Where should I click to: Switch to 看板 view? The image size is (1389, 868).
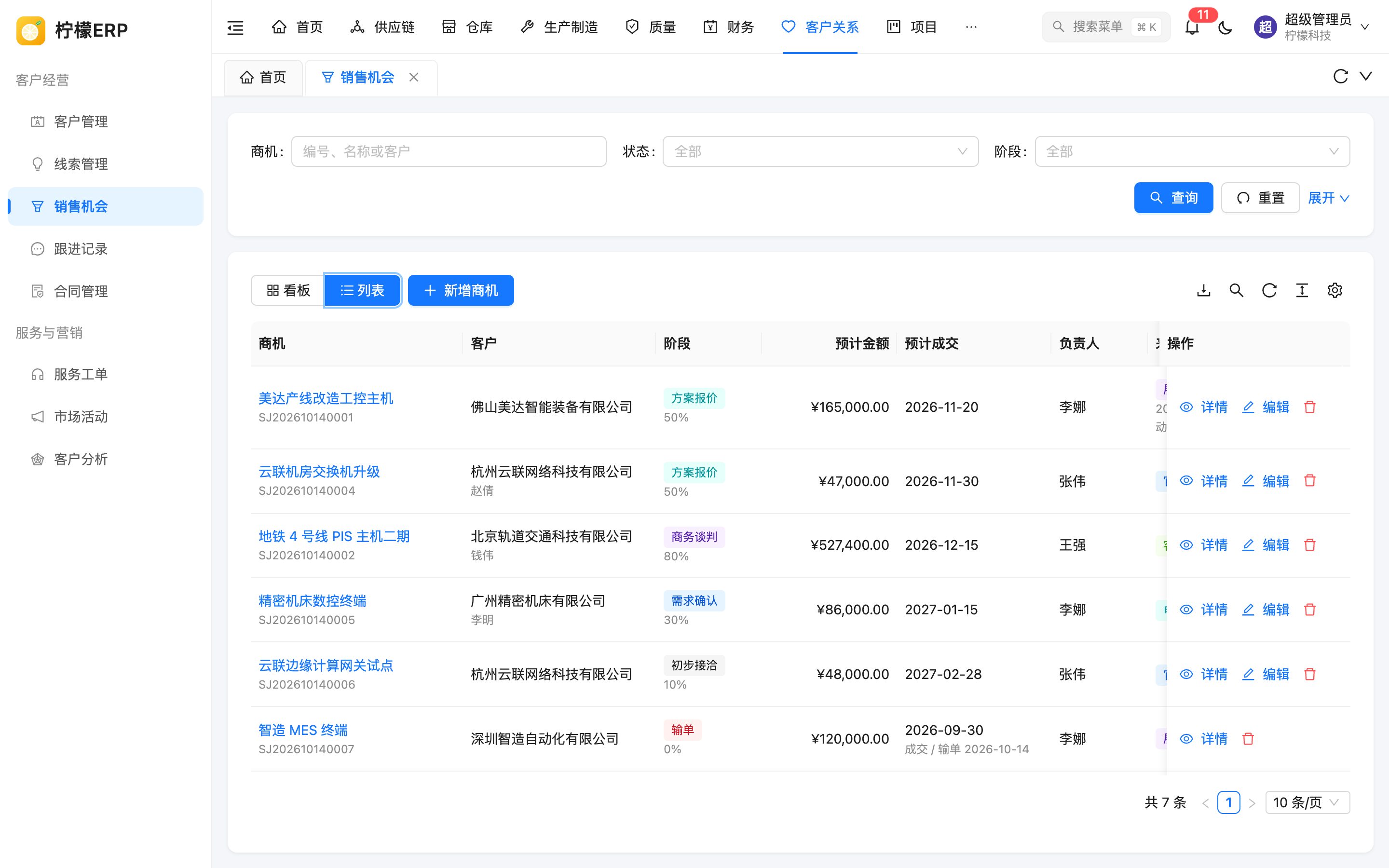[x=288, y=290]
